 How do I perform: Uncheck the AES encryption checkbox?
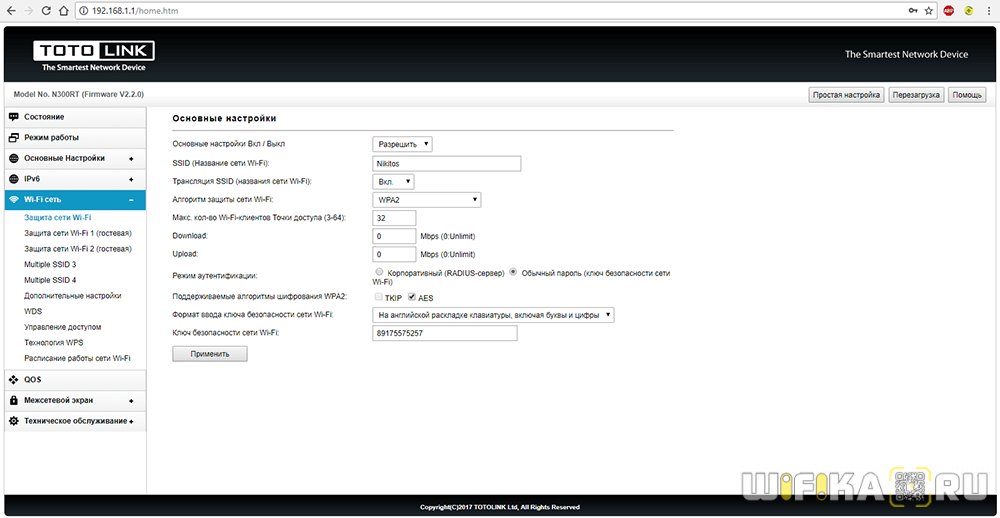[x=412, y=297]
